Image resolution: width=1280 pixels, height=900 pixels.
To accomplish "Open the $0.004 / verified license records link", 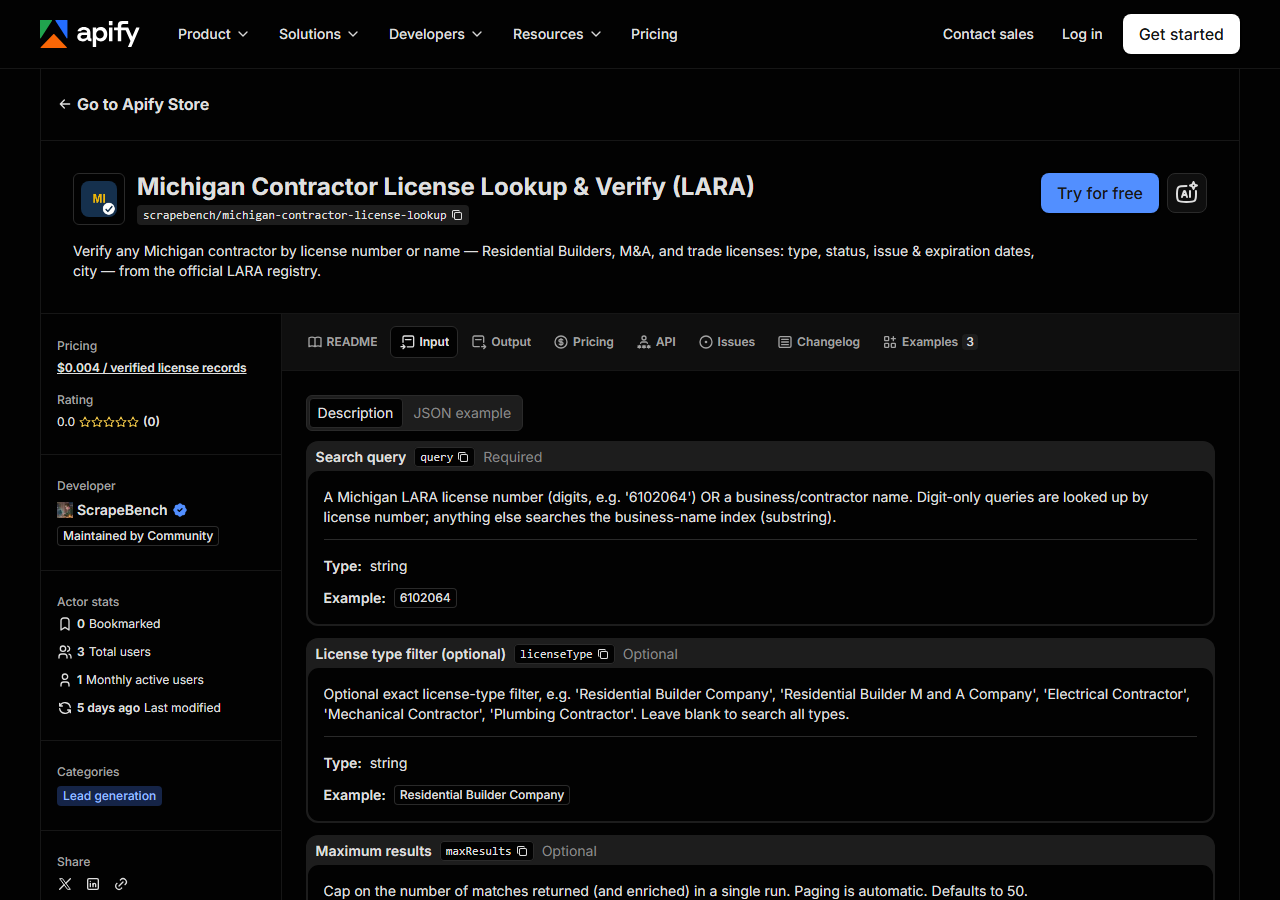I will 152,368.
